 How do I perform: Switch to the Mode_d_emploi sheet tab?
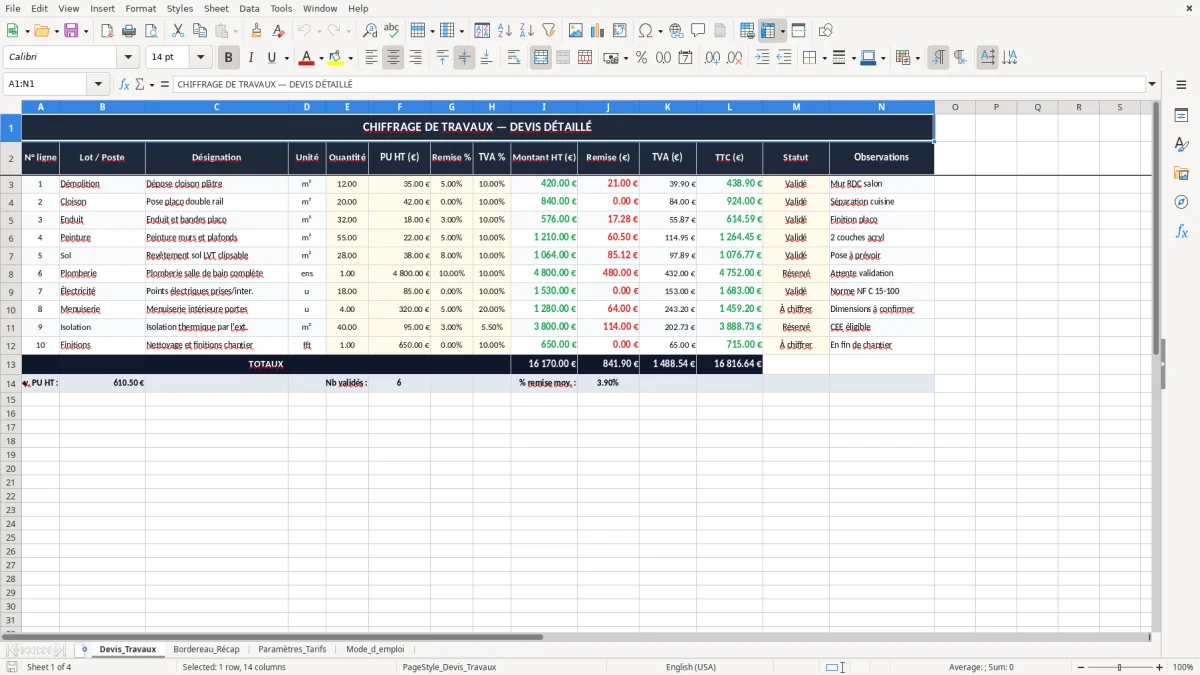click(375, 649)
